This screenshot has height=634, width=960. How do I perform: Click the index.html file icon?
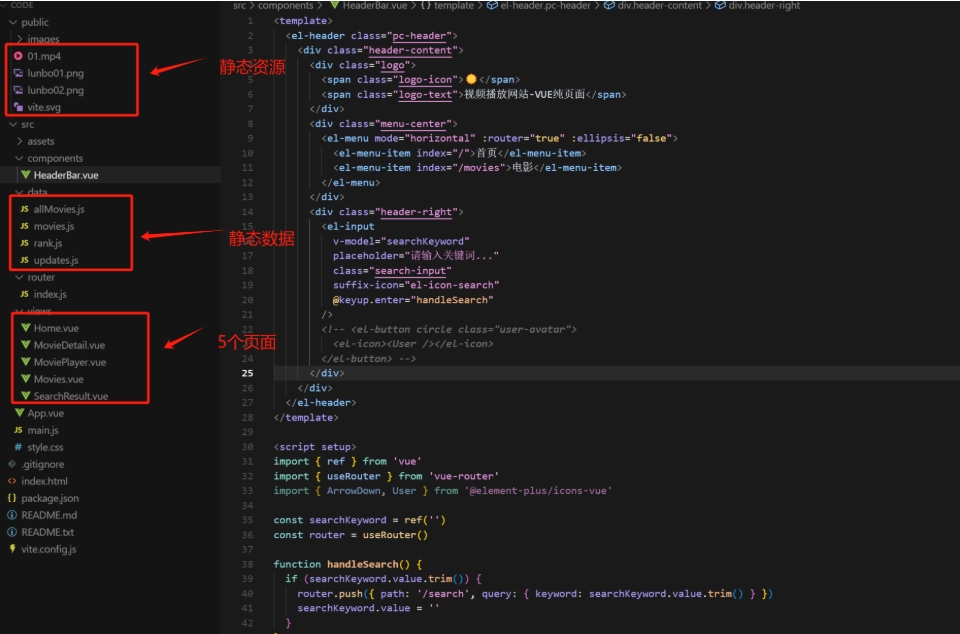click(12, 481)
